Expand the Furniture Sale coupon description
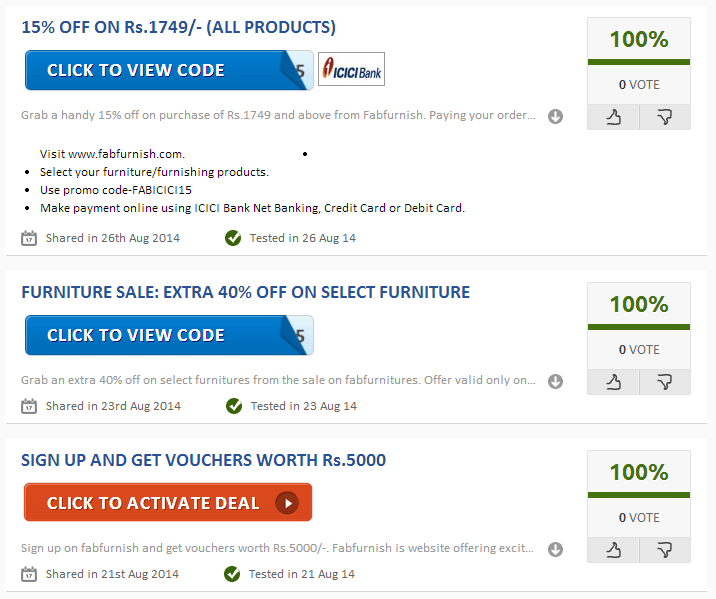716x599 pixels. click(x=556, y=381)
